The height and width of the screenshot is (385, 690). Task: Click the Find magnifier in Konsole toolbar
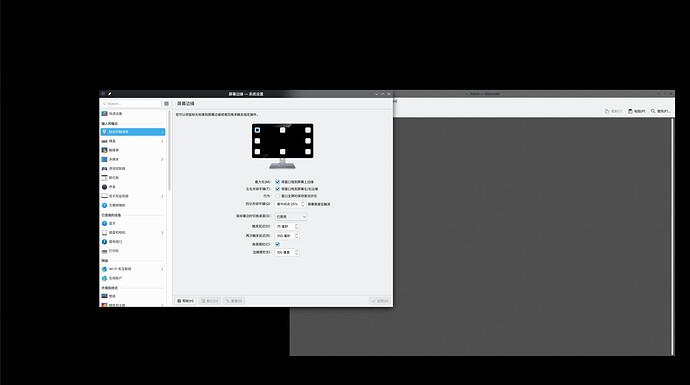(653, 111)
